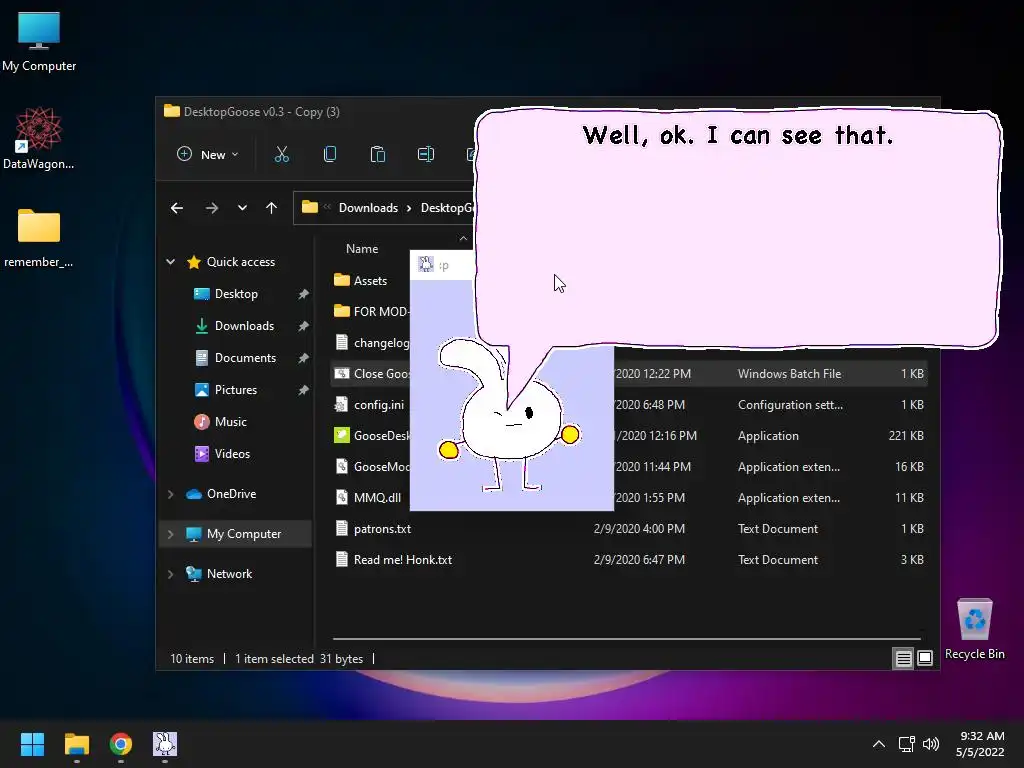Switch to details view layout icon
The image size is (1024, 768).
coord(903,658)
